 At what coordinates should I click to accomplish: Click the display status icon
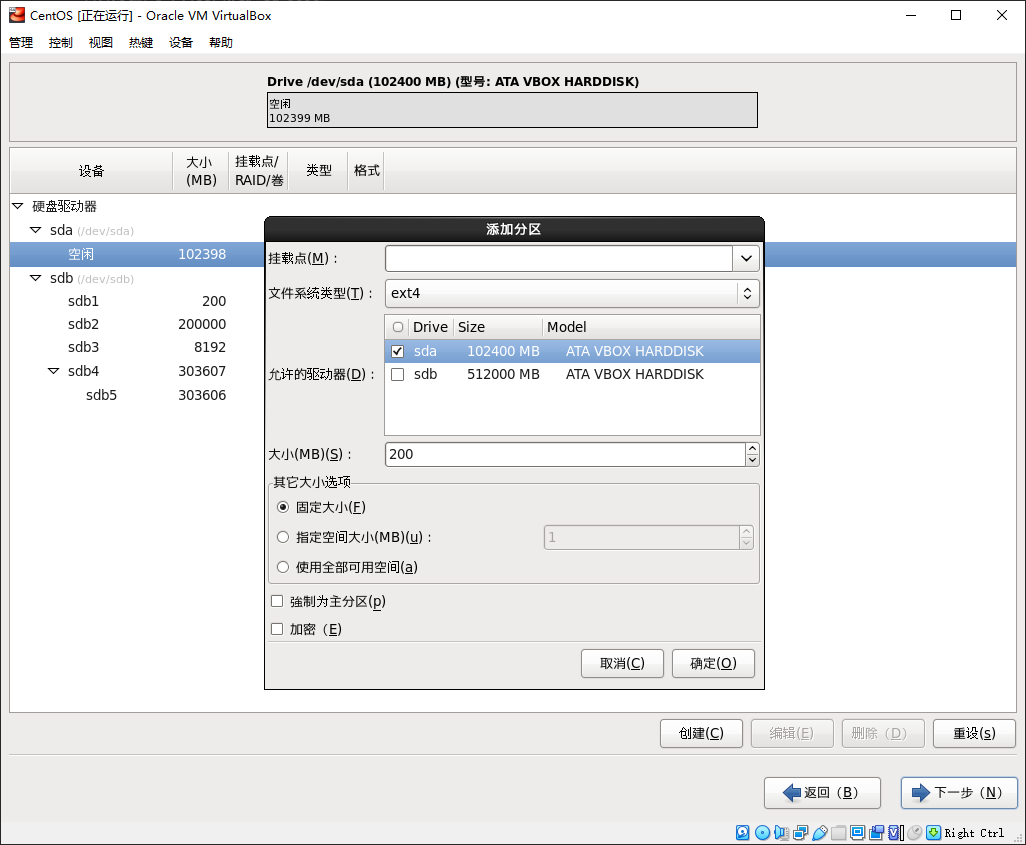[x=858, y=833]
